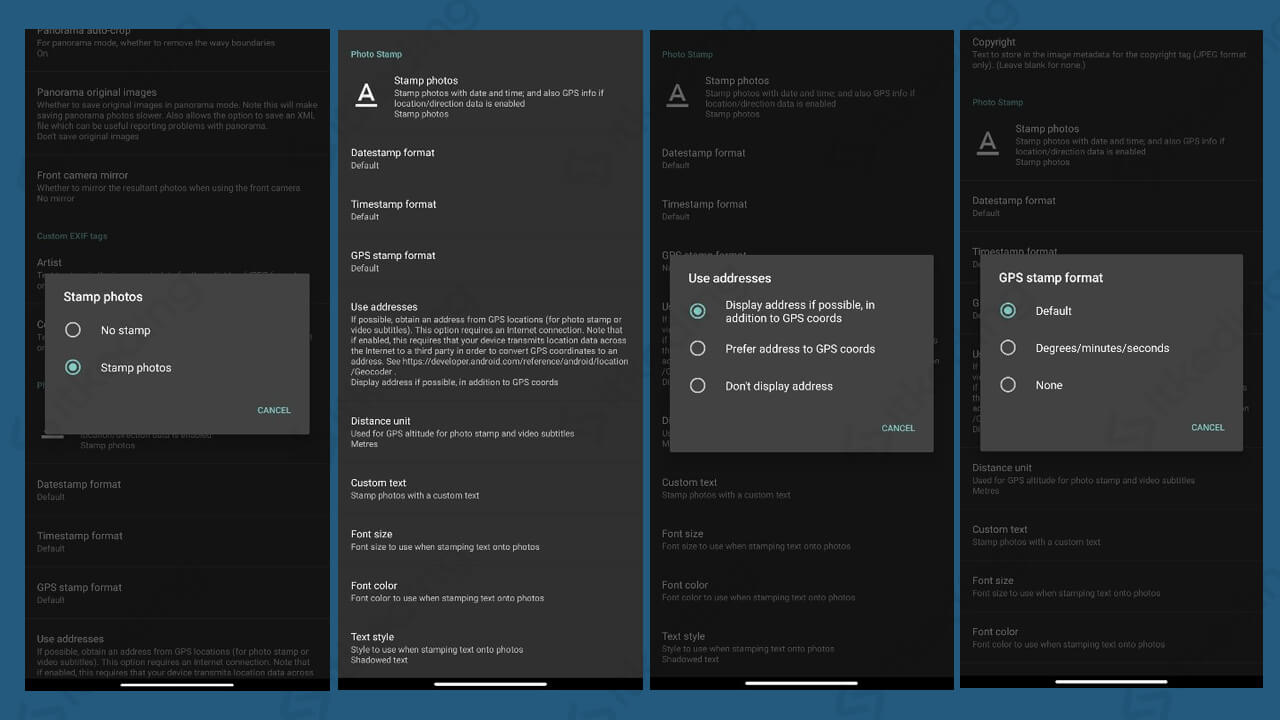1280x720 pixels.
Task: Tap dimmed Datestamp format behind Use addresses dialog
Action: click(802, 158)
